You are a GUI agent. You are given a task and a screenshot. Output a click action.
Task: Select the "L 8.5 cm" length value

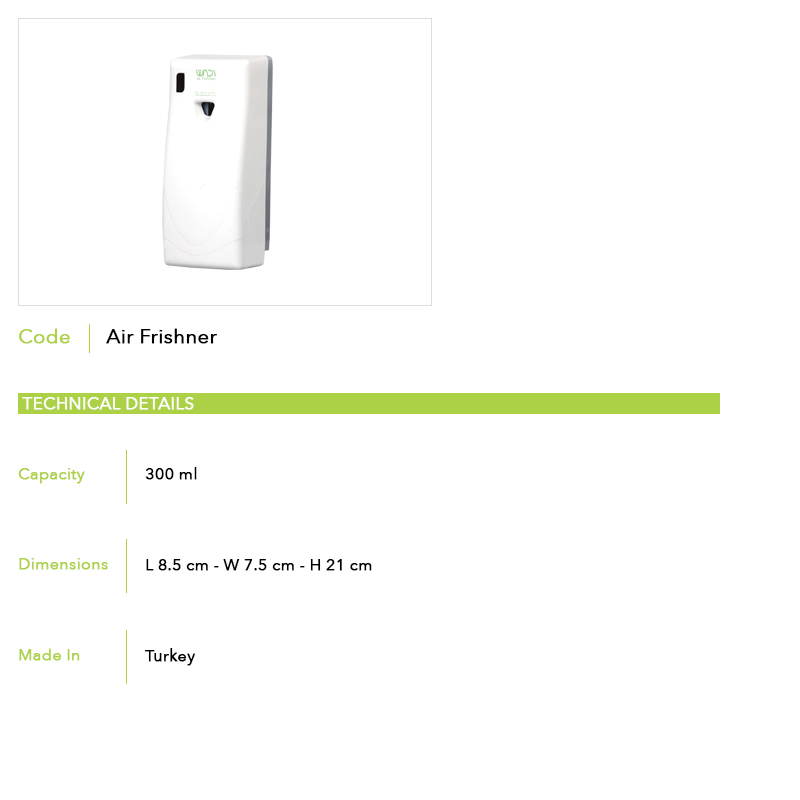[x=176, y=565]
